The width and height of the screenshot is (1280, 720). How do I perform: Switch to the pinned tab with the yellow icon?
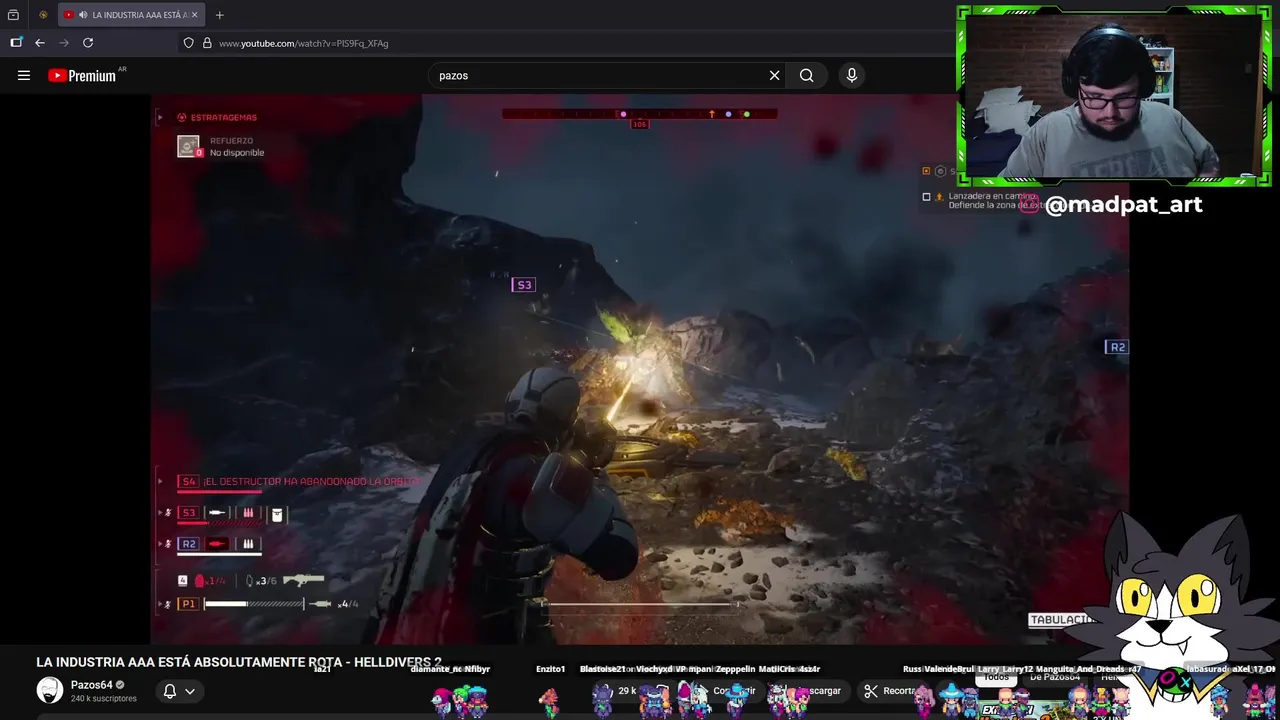click(43, 15)
